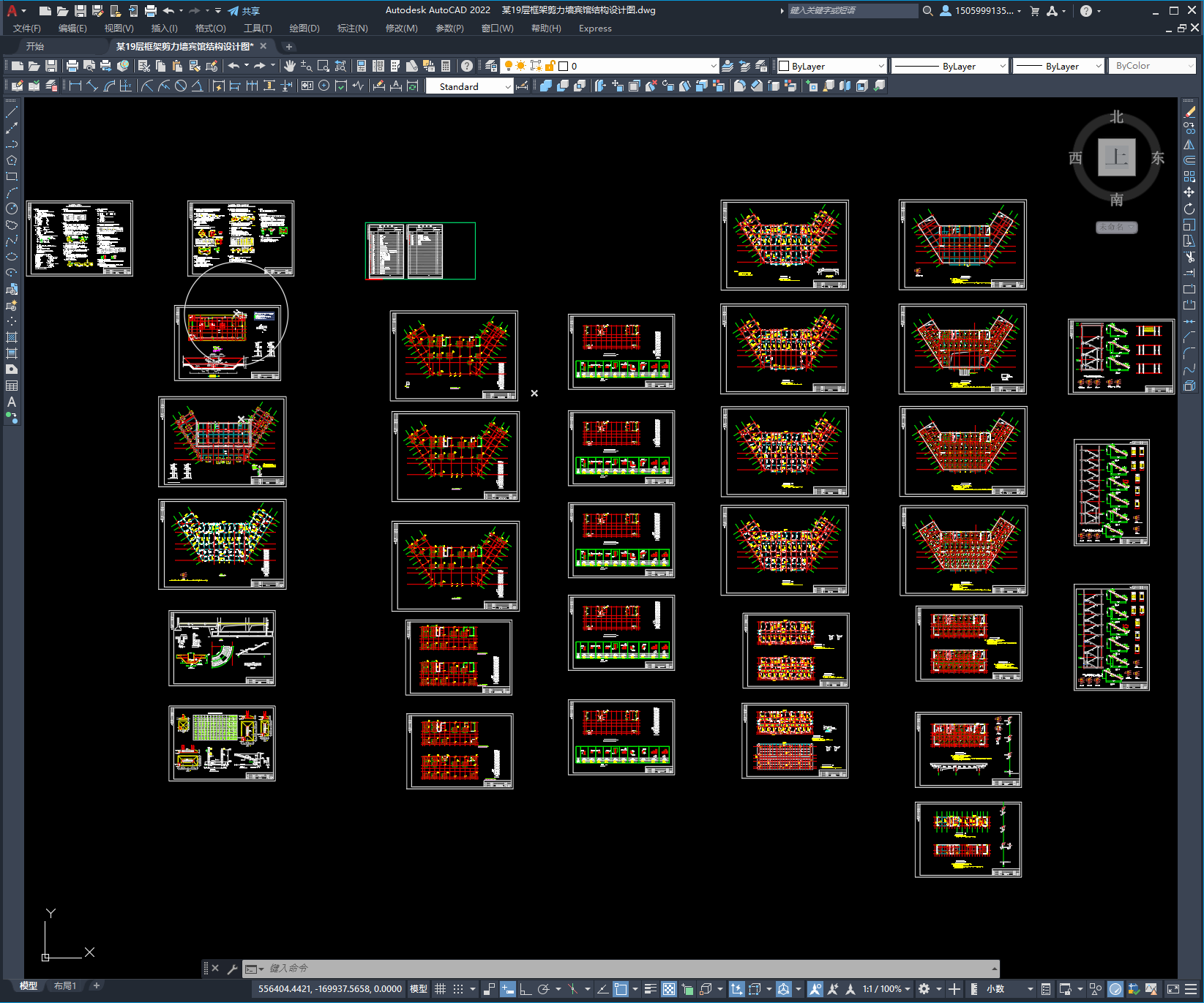The image size is (1204, 1003).
Task: Click the 北 north compass label on ViewCube
Action: (1116, 117)
